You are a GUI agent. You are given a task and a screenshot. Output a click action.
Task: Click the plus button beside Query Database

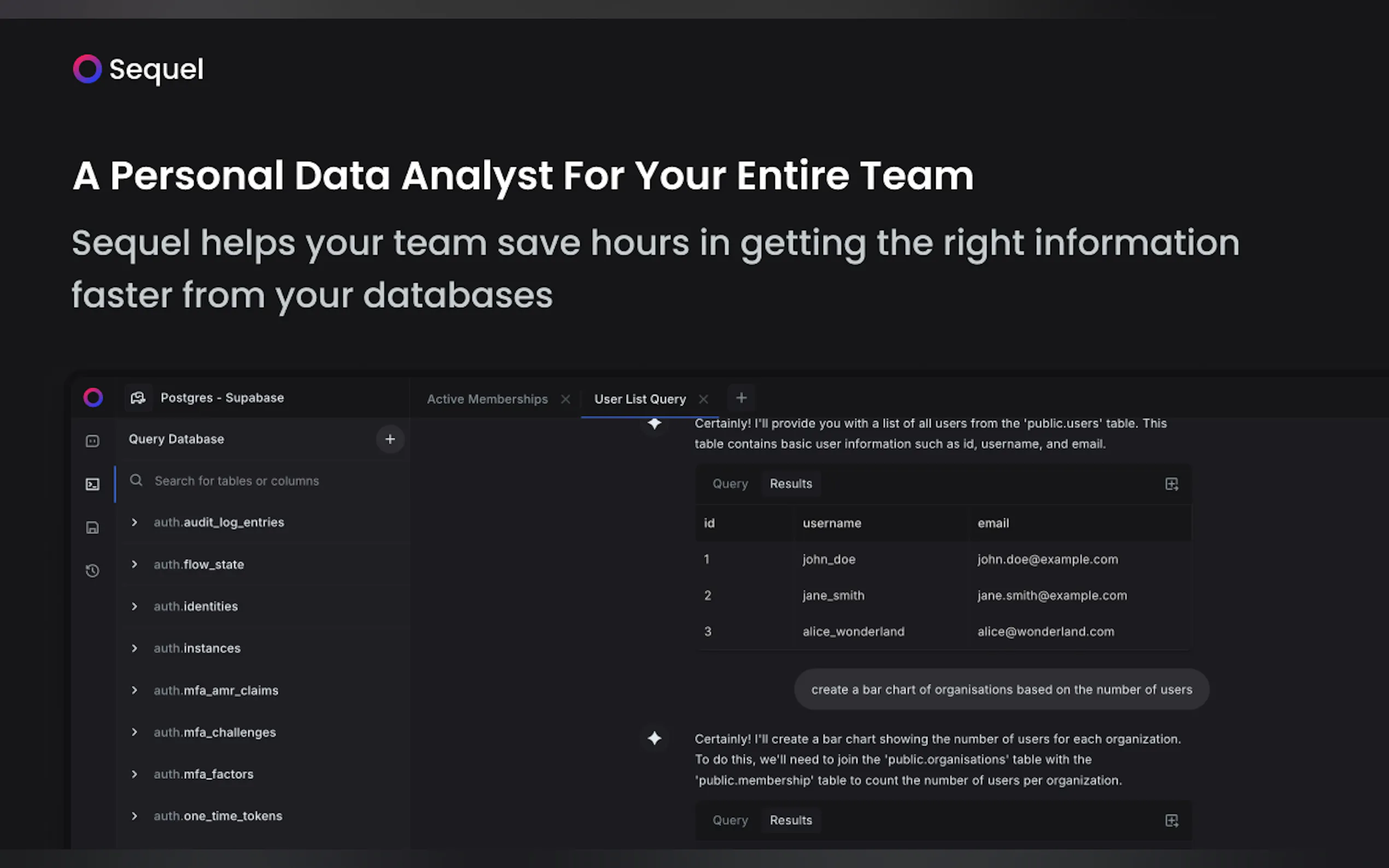[390, 439]
